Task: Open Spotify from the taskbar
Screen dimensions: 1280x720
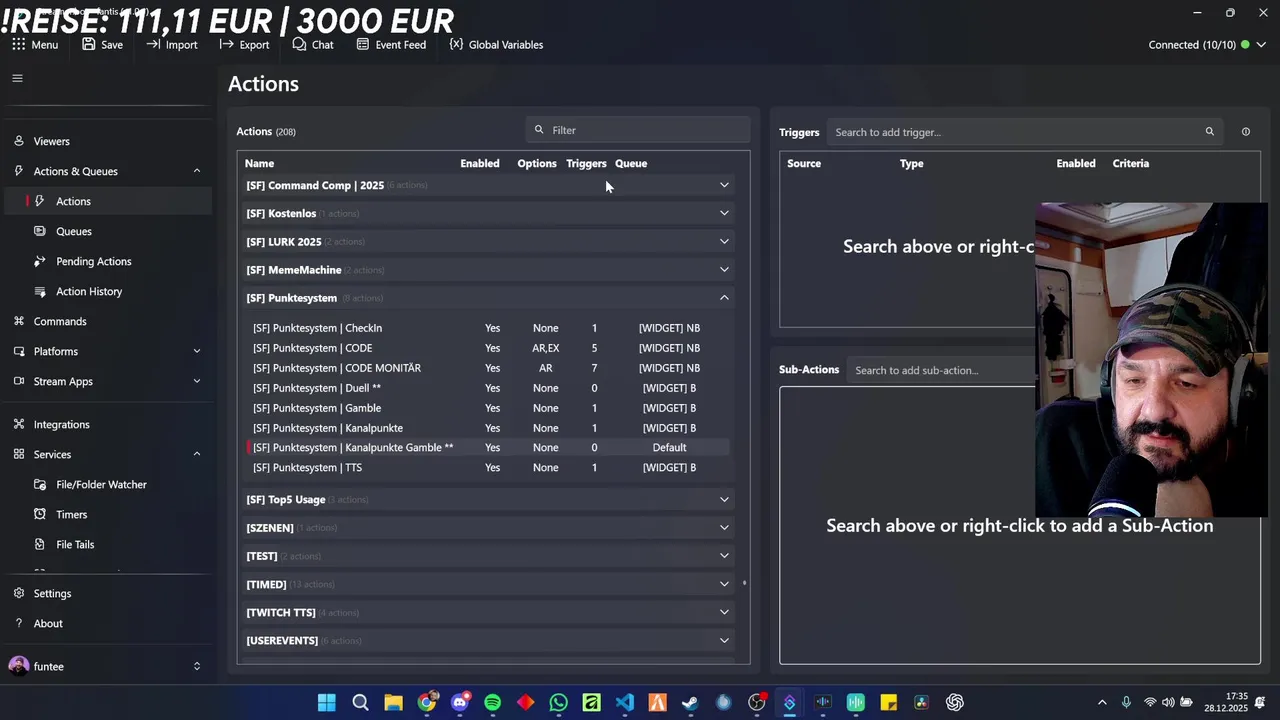Action: point(492,703)
